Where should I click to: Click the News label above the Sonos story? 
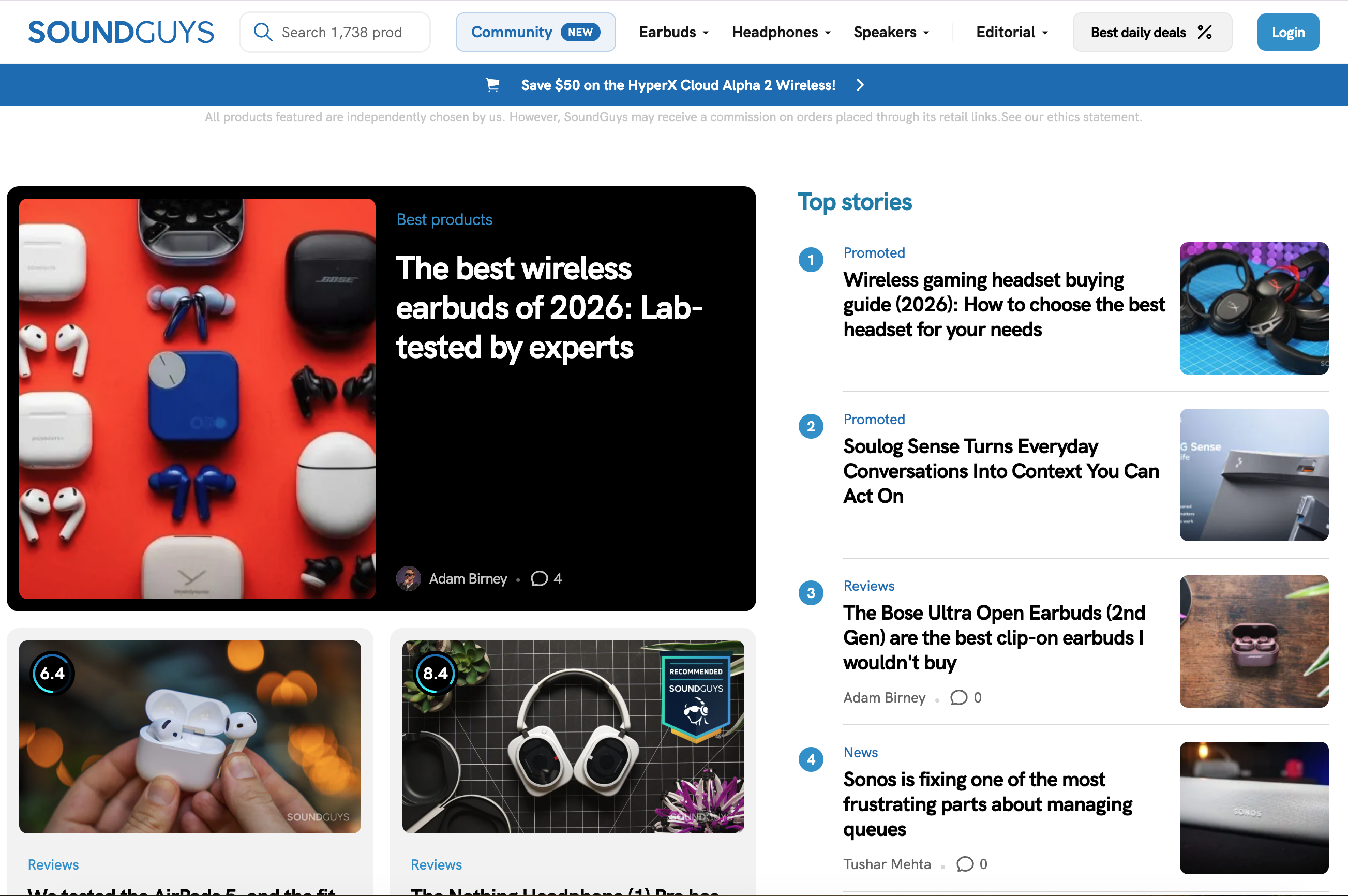(860, 753)
